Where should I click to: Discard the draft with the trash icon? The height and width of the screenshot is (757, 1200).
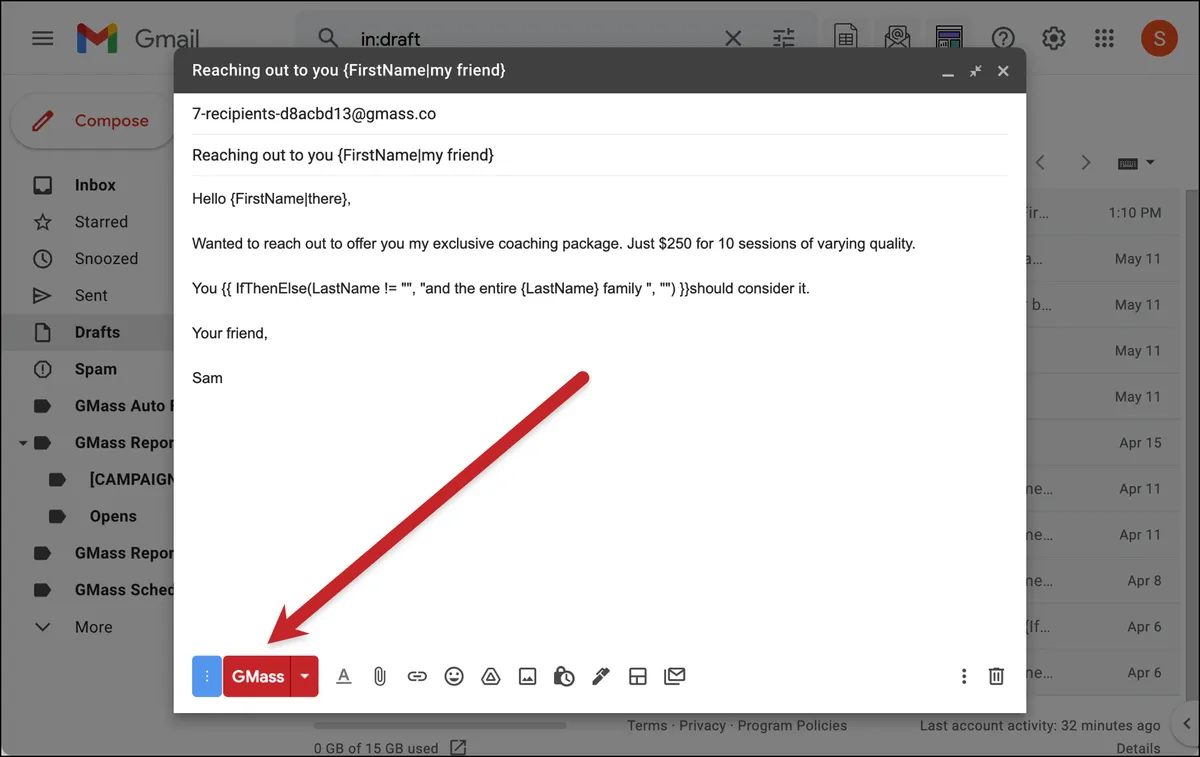(996, 677)
